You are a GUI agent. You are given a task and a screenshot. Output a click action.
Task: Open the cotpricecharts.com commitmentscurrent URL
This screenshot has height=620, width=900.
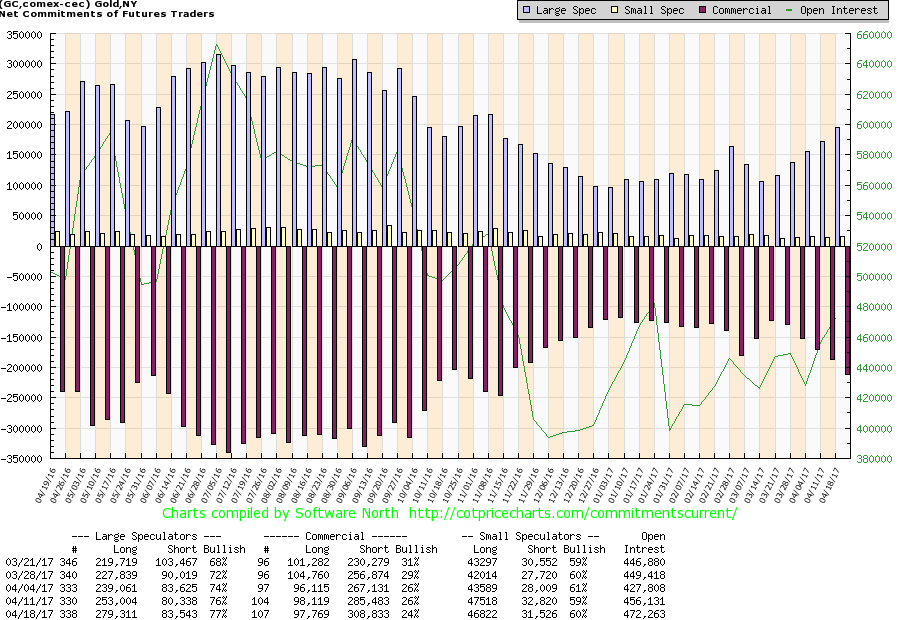(x=574, y=513)
